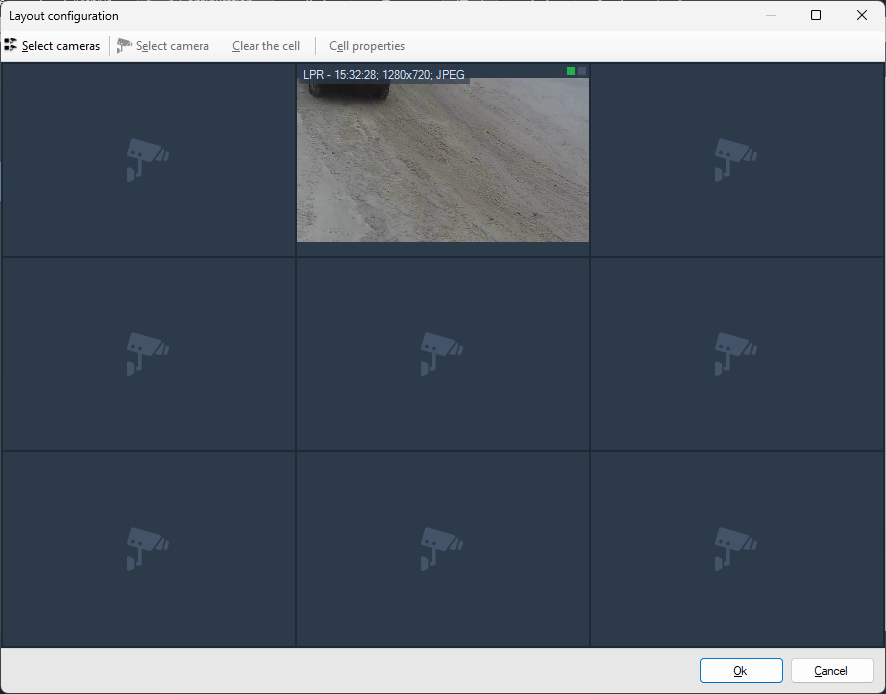This screenshot has width=886, height=694.
Task: Click camera placeholder icon in top-right cell
Action: [x=735, y=160]
